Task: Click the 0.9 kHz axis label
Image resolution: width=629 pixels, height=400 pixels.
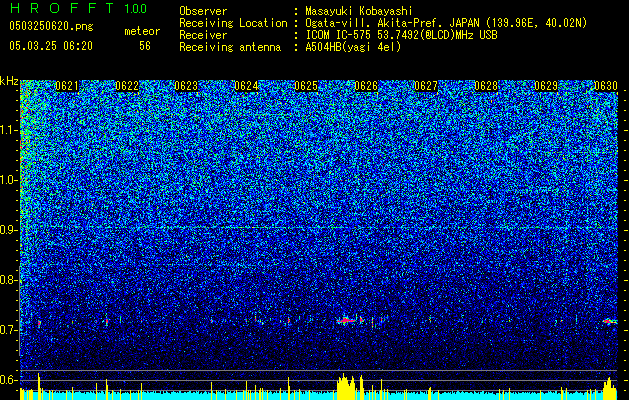Action: [9, 230]
